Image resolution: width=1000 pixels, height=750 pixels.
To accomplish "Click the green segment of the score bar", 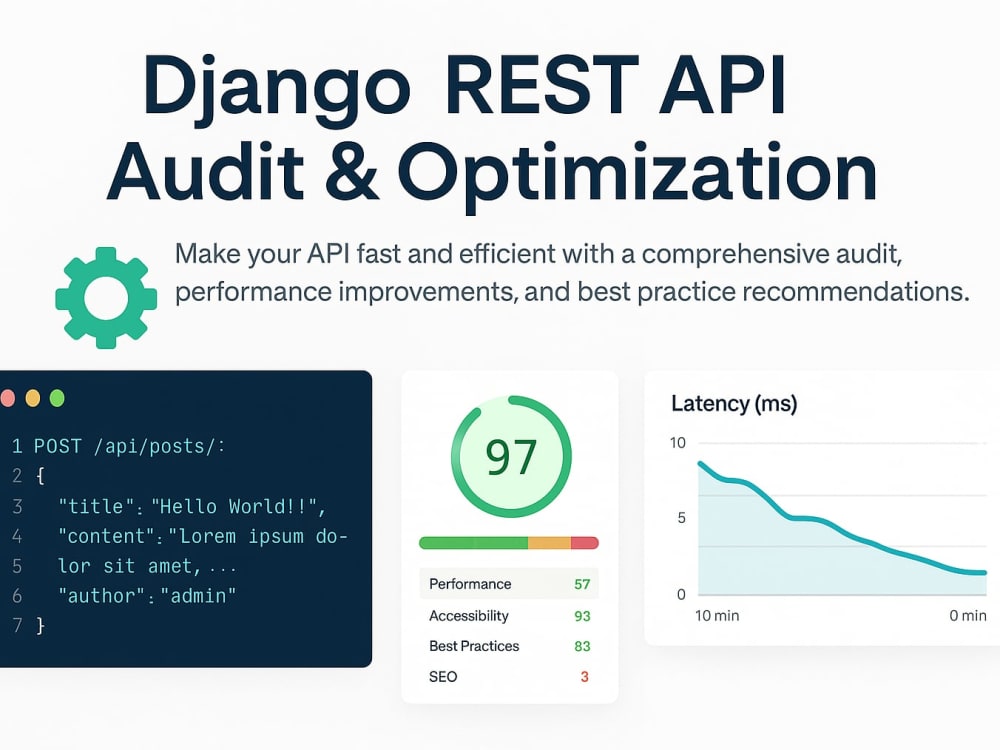I will [473, 543].
